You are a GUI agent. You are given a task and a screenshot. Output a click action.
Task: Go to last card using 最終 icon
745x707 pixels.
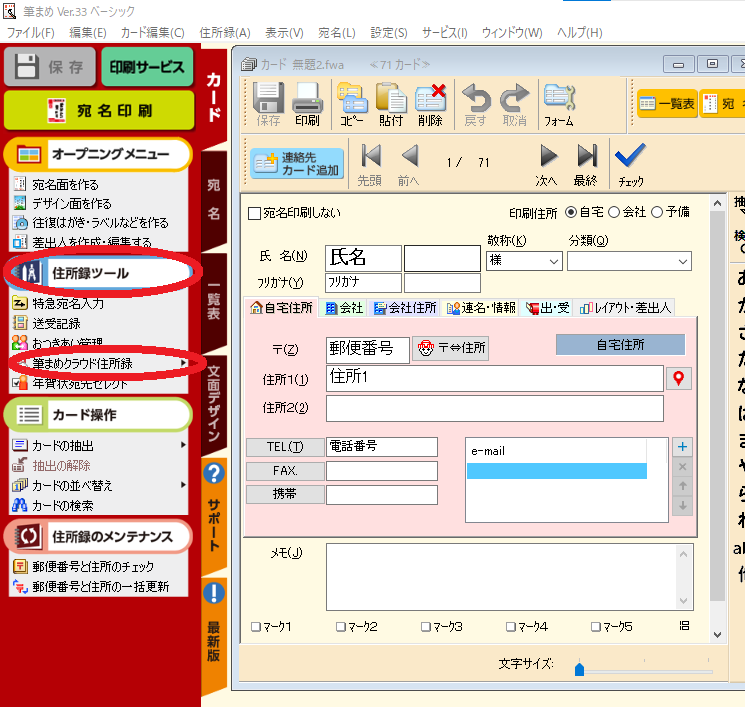point(586,157)
